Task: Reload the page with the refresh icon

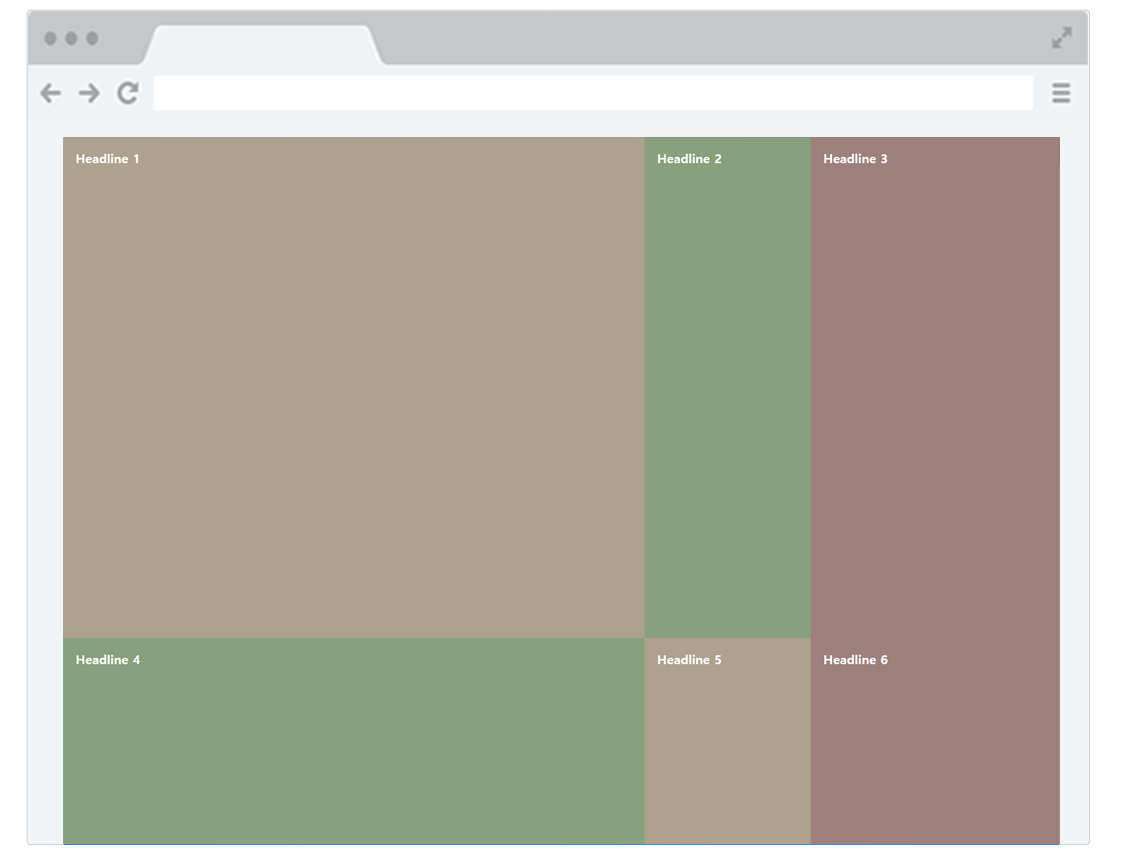Action: pyautogui.click(x=128, y=93)
